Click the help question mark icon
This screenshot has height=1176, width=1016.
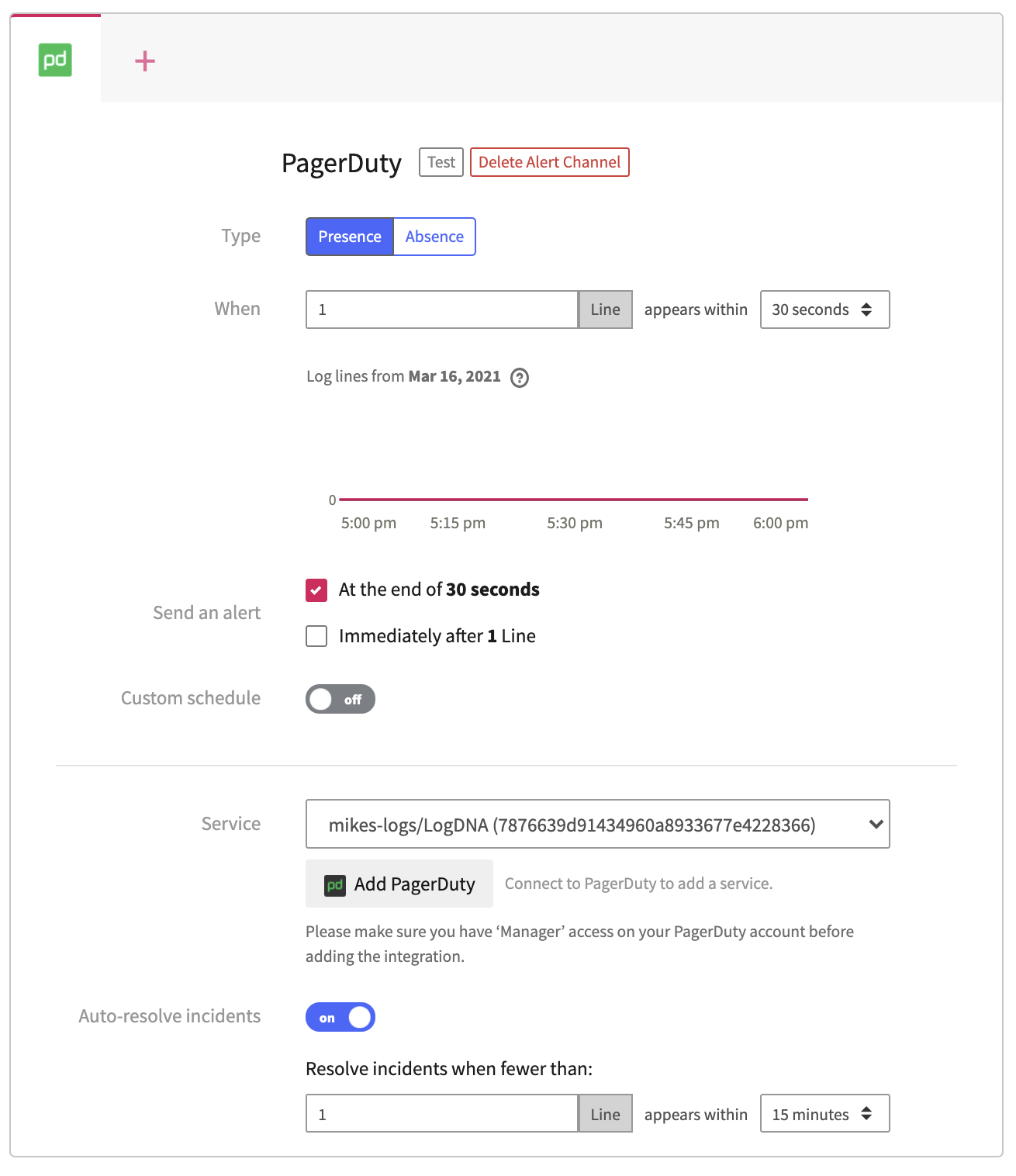click(520, 378)
